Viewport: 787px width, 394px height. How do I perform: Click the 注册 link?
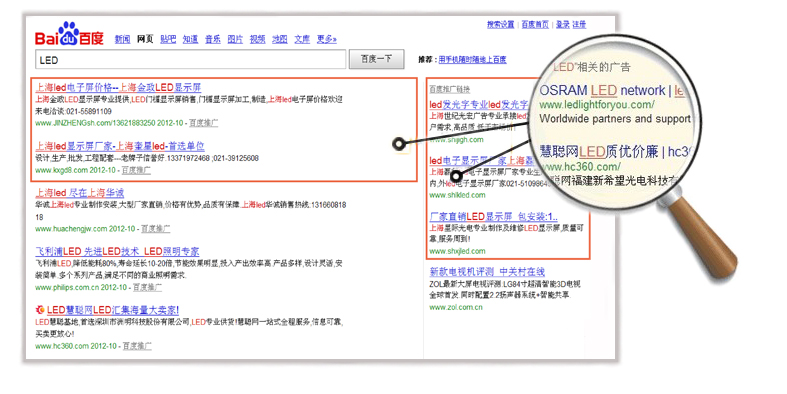point(579,25)
